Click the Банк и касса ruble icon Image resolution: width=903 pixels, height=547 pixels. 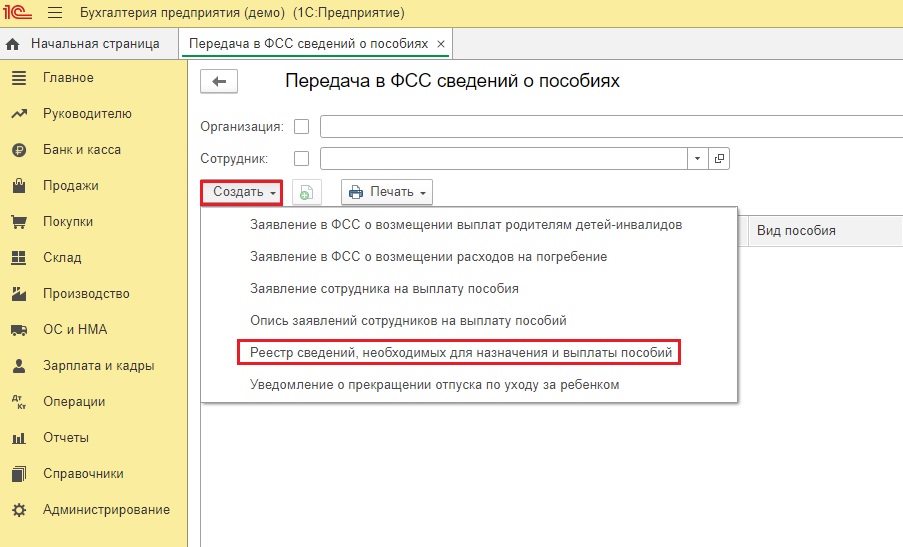(19, 150)
